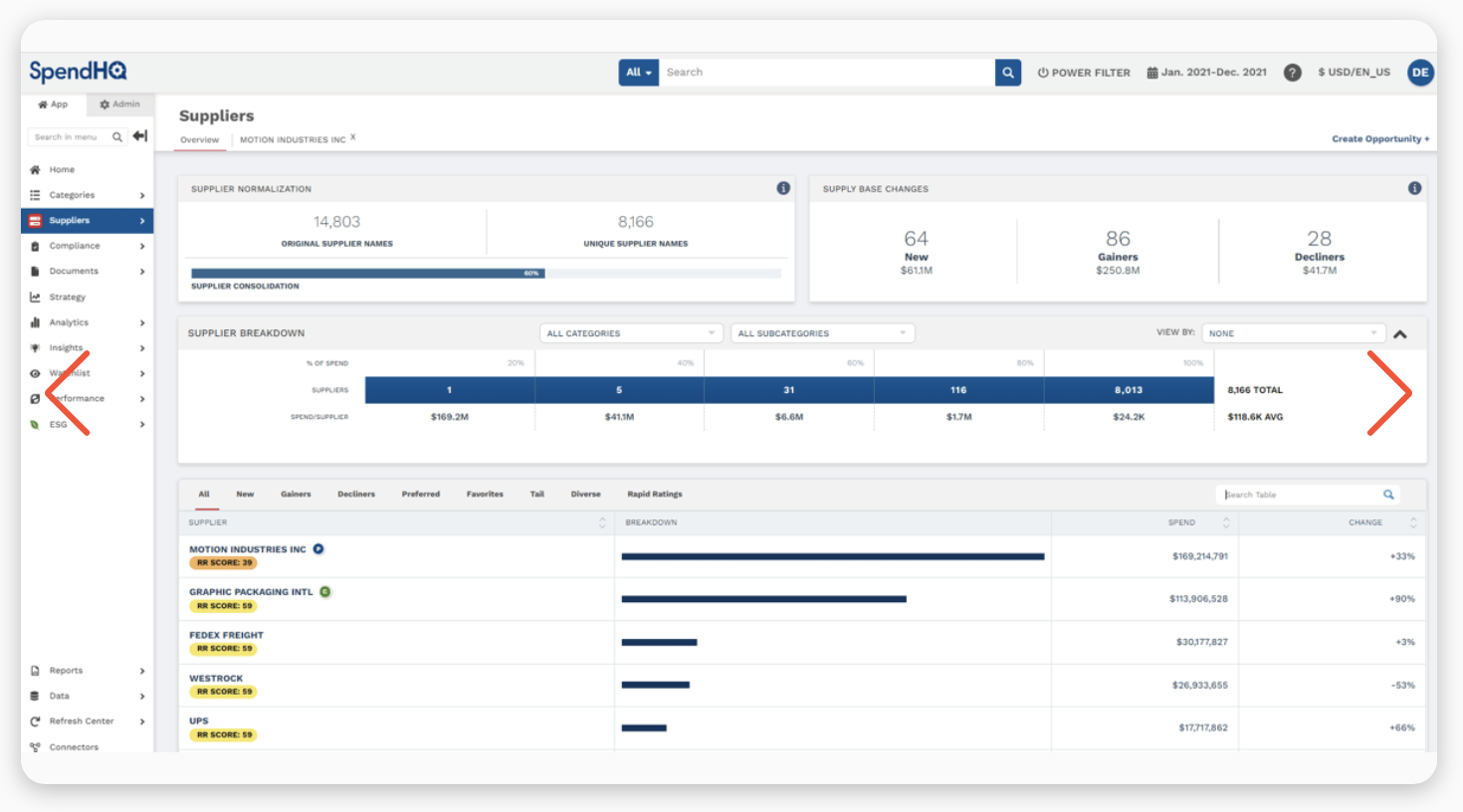Open the All Subcategories dropdown
The image size is (1463, 812).
[x=822, y=333]
